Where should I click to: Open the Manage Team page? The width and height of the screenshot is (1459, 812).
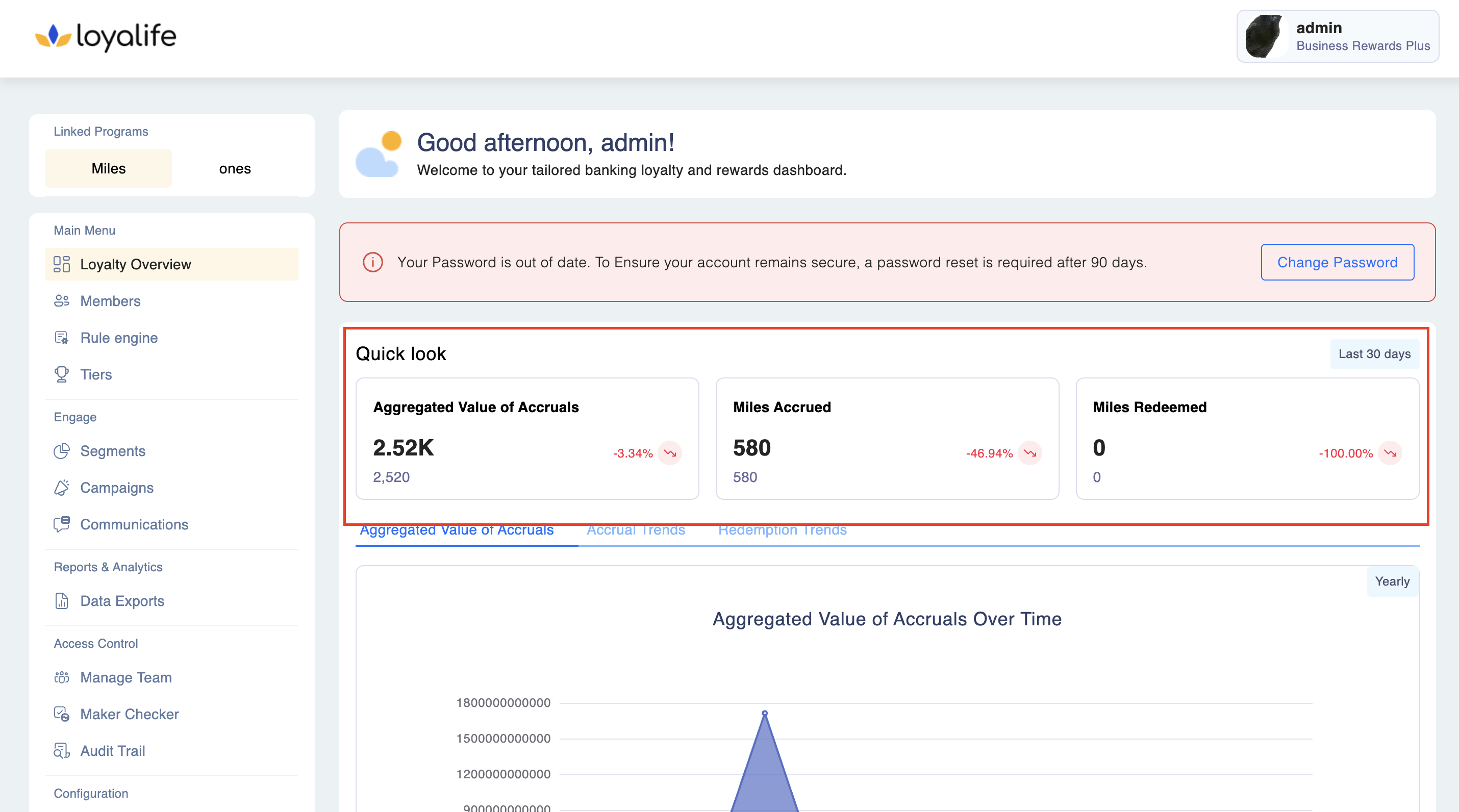tap(125, 677)
